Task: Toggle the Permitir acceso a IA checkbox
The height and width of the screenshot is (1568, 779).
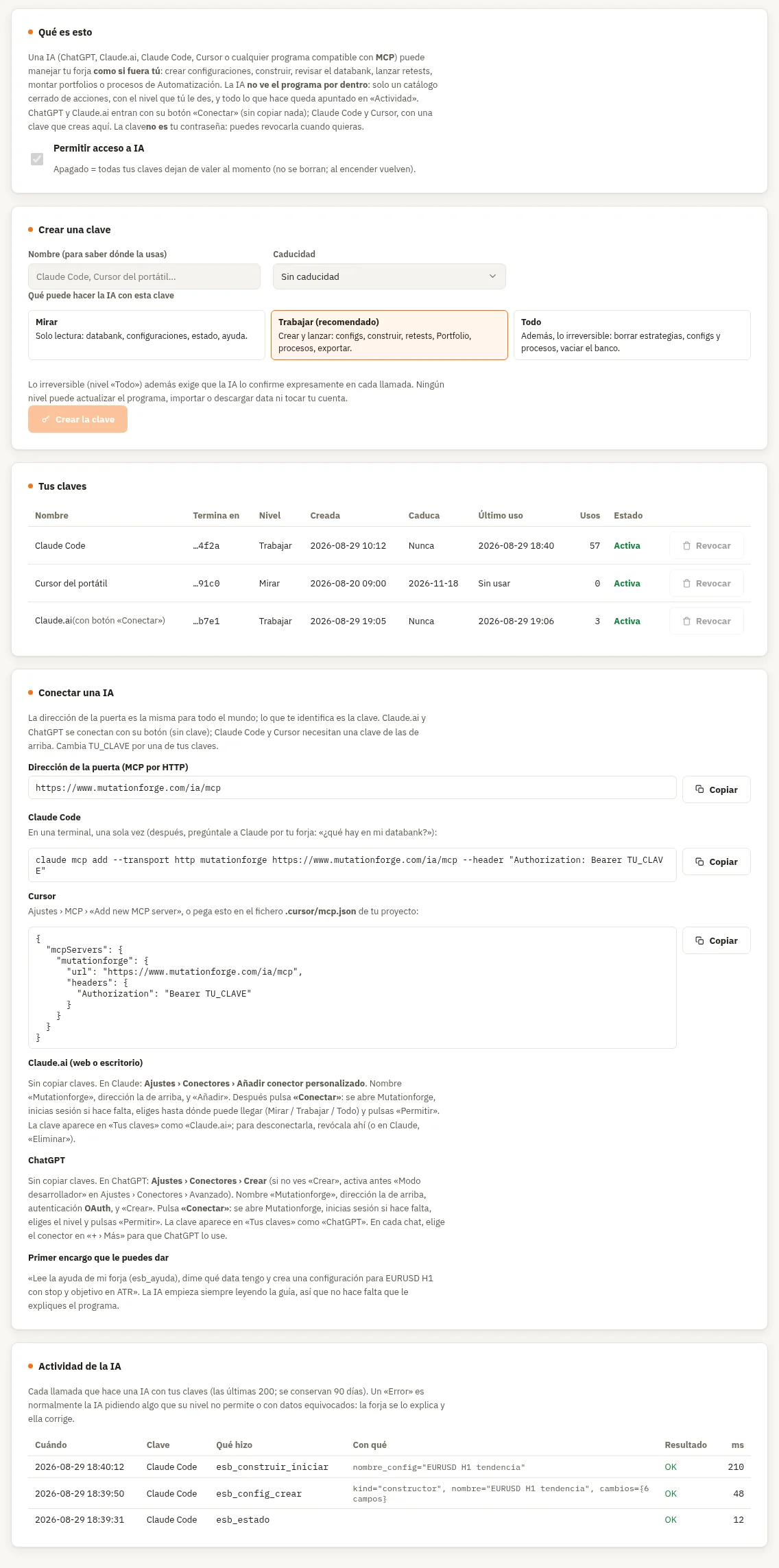Action: (x=37, y=159)
